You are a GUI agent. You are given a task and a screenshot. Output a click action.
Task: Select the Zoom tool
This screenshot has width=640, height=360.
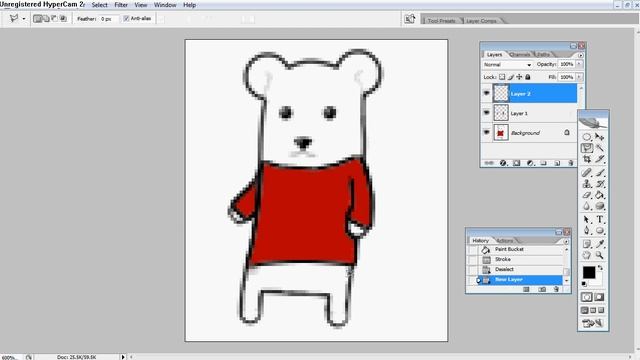coord(599,255)
